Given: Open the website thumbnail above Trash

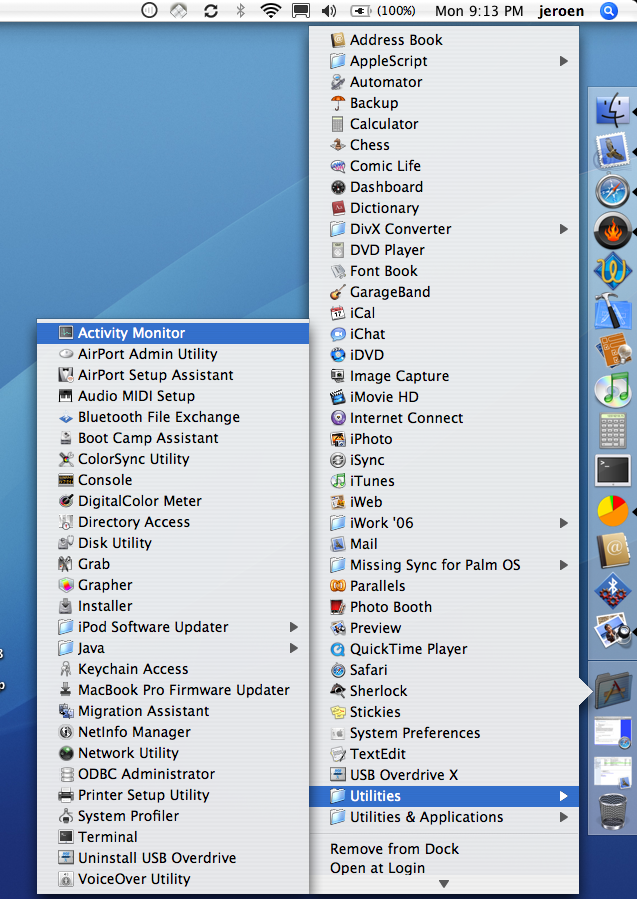Looking at the screenshot, I should 613,771.
